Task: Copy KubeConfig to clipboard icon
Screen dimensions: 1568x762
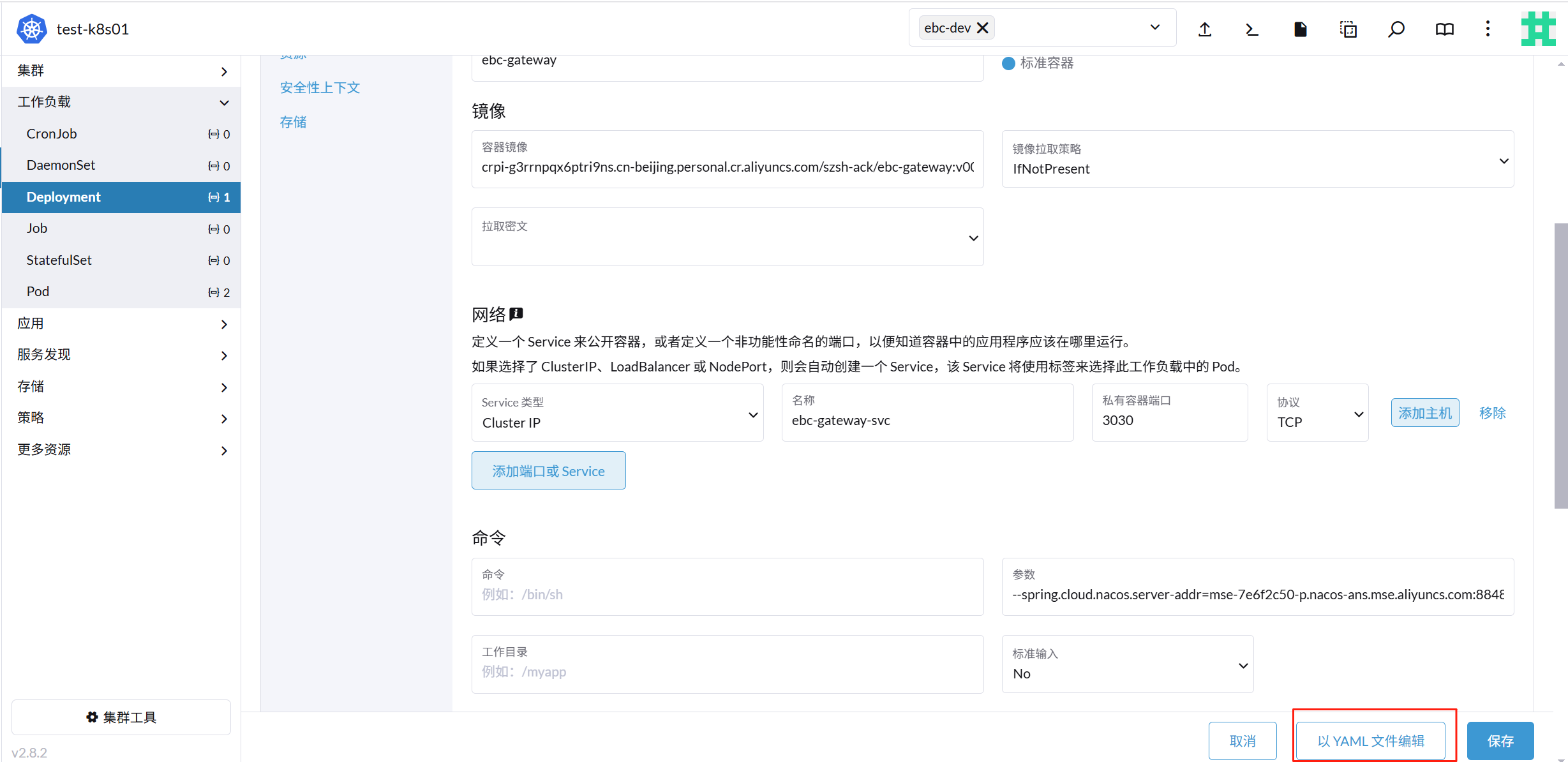Action: coord(1348,29)
